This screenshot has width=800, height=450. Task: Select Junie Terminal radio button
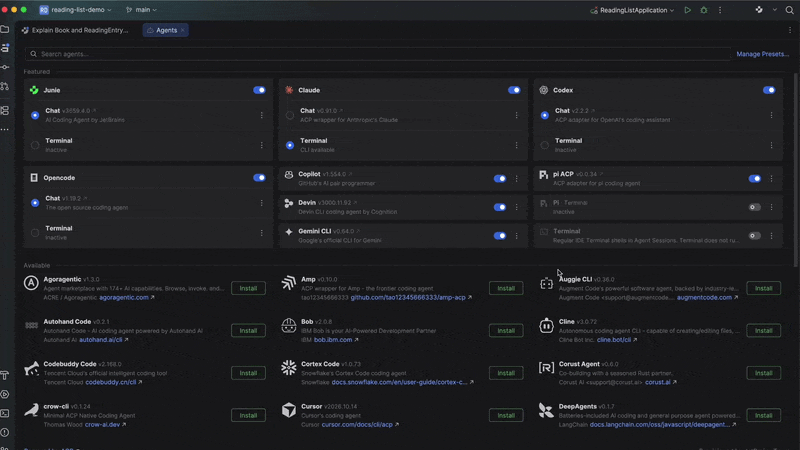pyautogui.click(x=35, y=145)
